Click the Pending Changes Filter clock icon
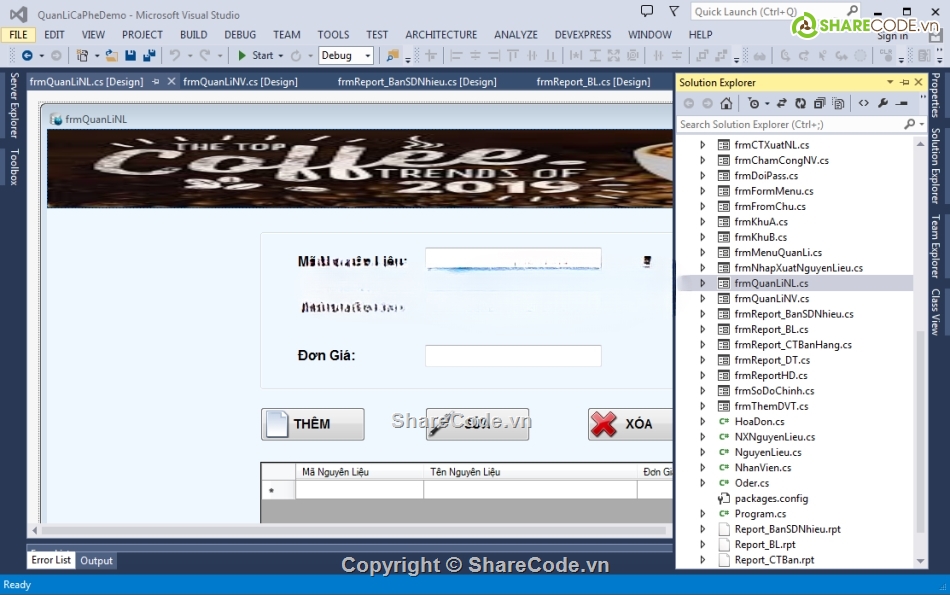The width and height of the screenshot is (950, 595). pos(753,104)
